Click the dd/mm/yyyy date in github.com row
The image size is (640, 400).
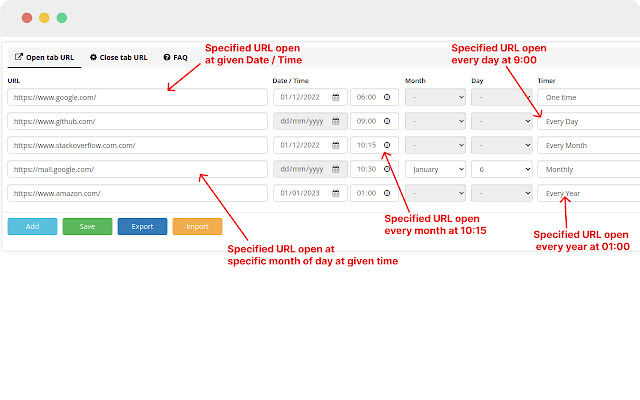pyautogui.click(x=310, y=121)
